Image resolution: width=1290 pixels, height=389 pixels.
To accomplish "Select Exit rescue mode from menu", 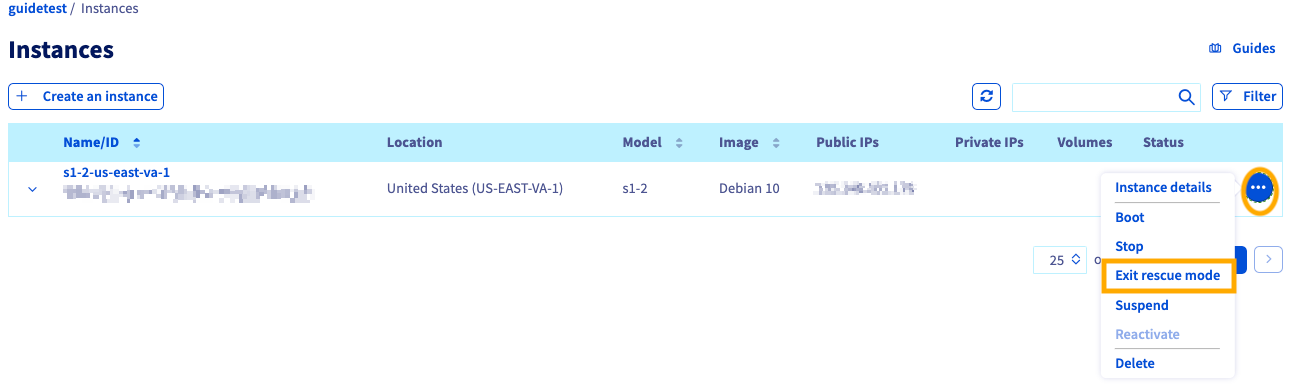I will [1167, 276].
